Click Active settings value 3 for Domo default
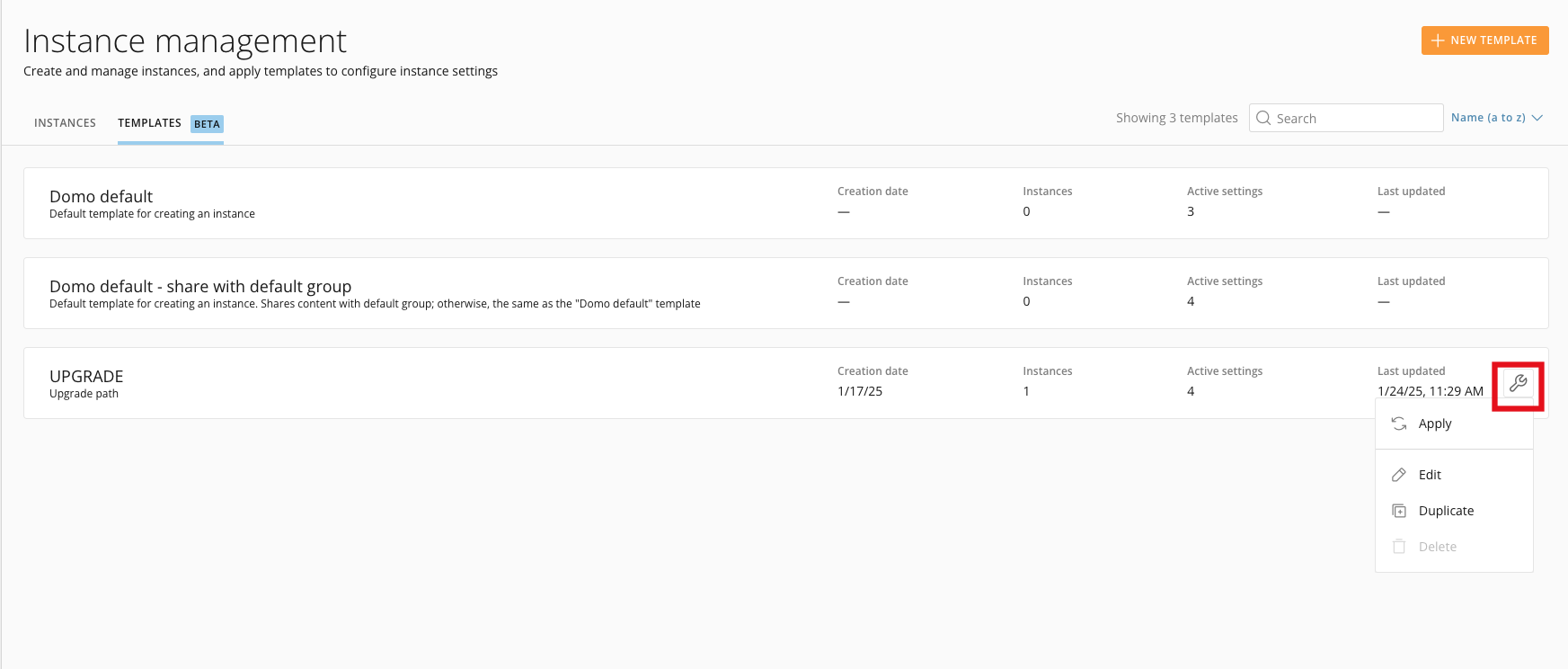Screen dimensions: 1568x669 tap(1191, 211)
